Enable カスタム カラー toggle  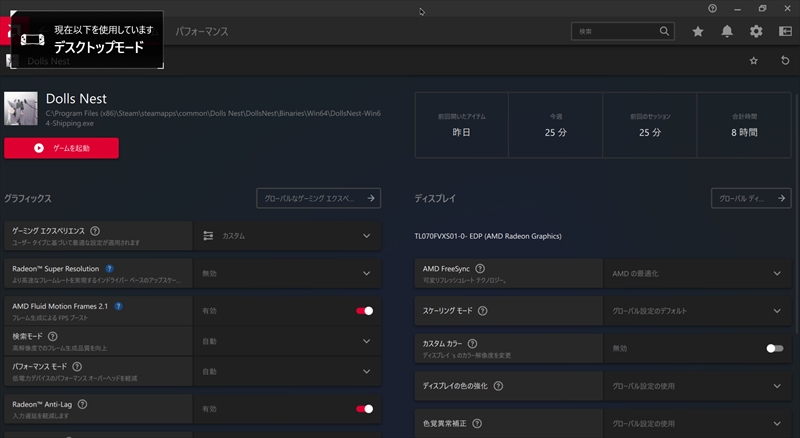[x=774, y=348]
